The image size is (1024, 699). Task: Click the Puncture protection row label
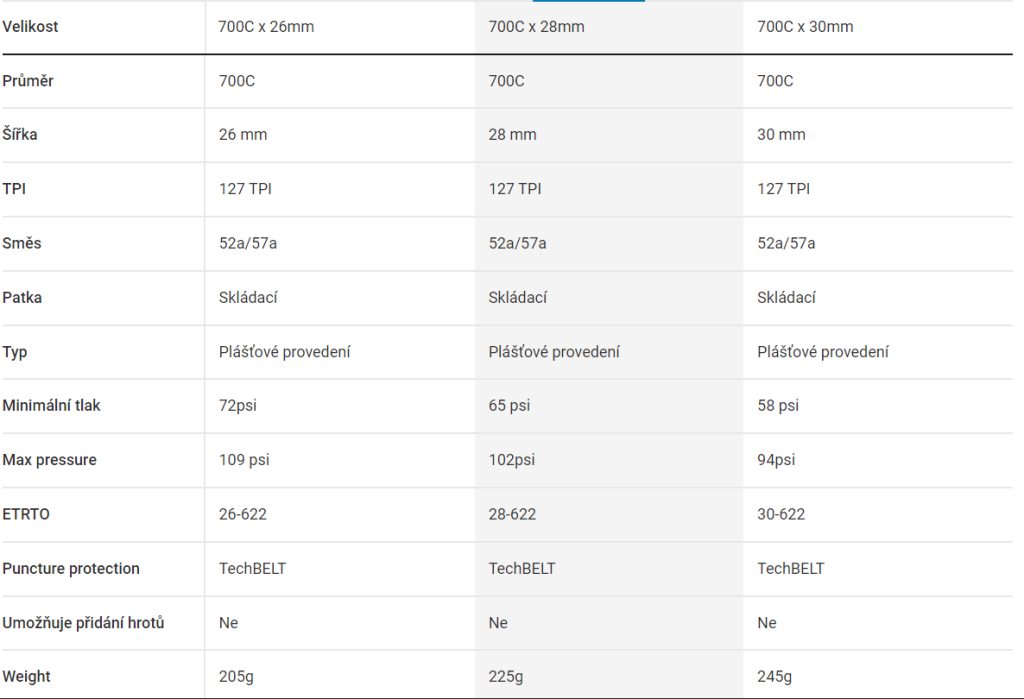coord(71,569)
